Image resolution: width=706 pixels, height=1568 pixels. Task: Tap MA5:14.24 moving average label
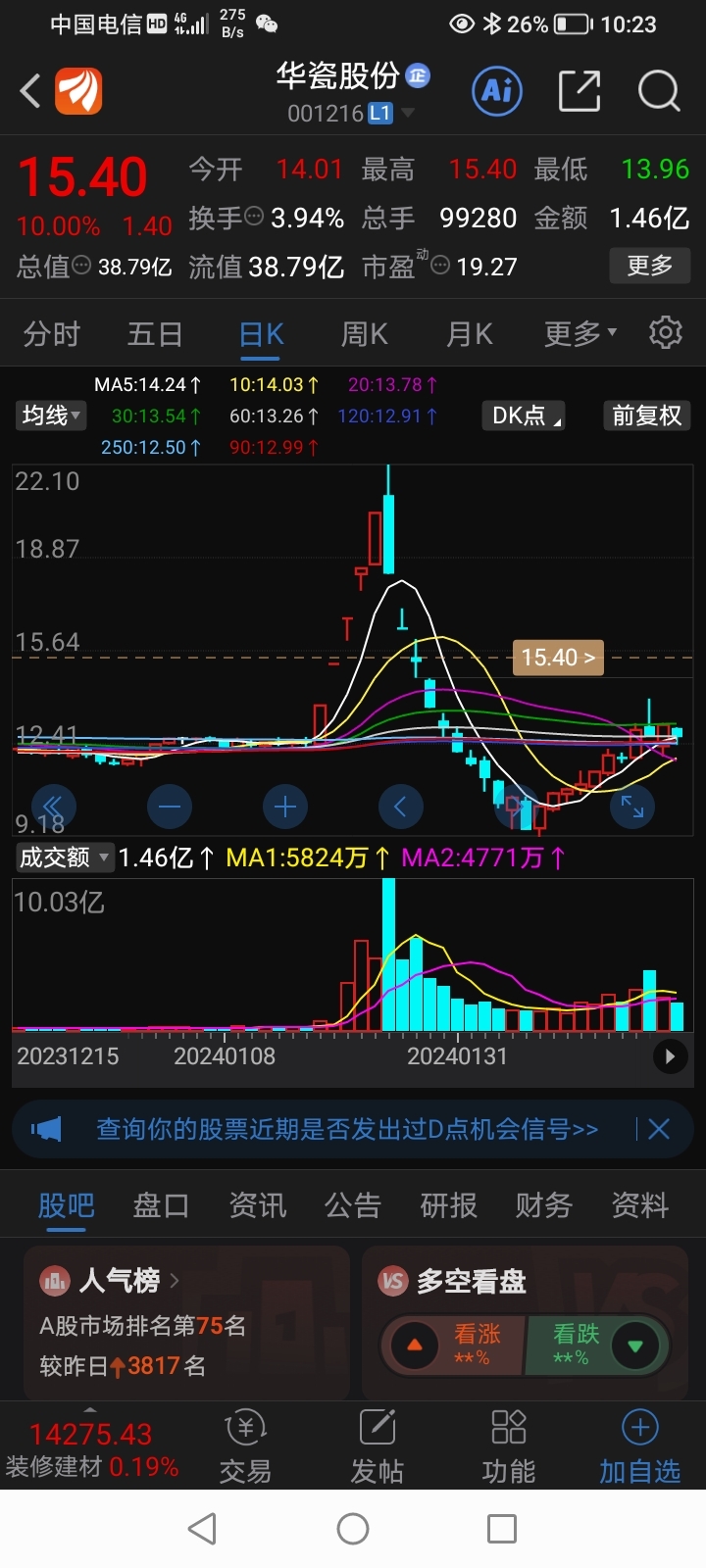point(148,385)
